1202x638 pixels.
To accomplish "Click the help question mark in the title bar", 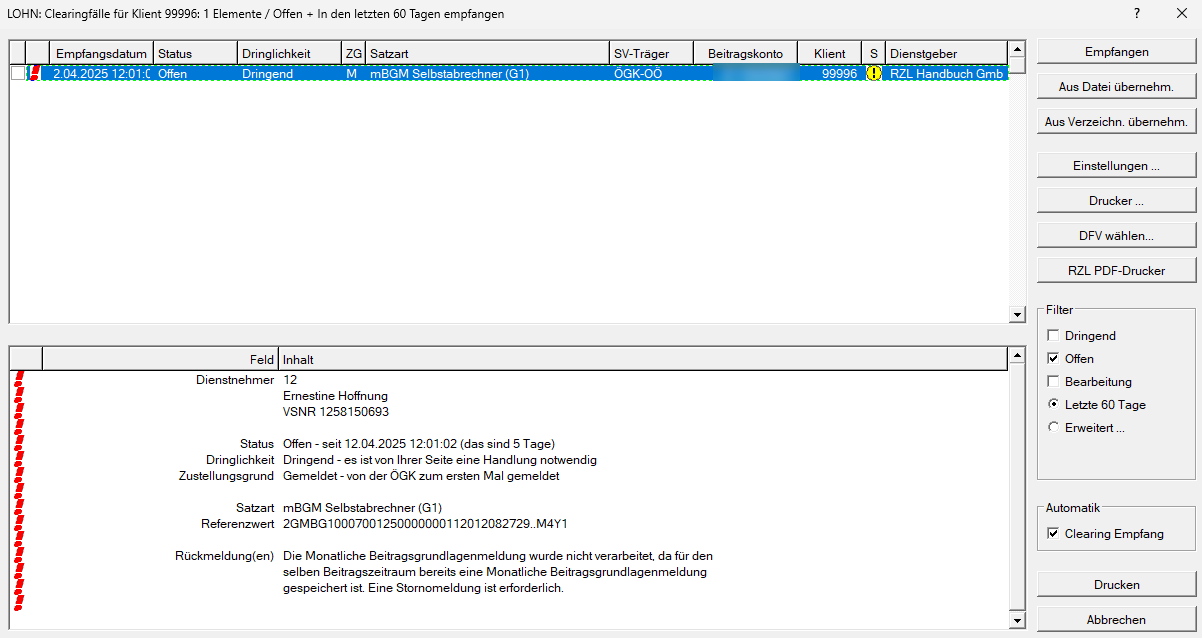I will pos(1136,14).
